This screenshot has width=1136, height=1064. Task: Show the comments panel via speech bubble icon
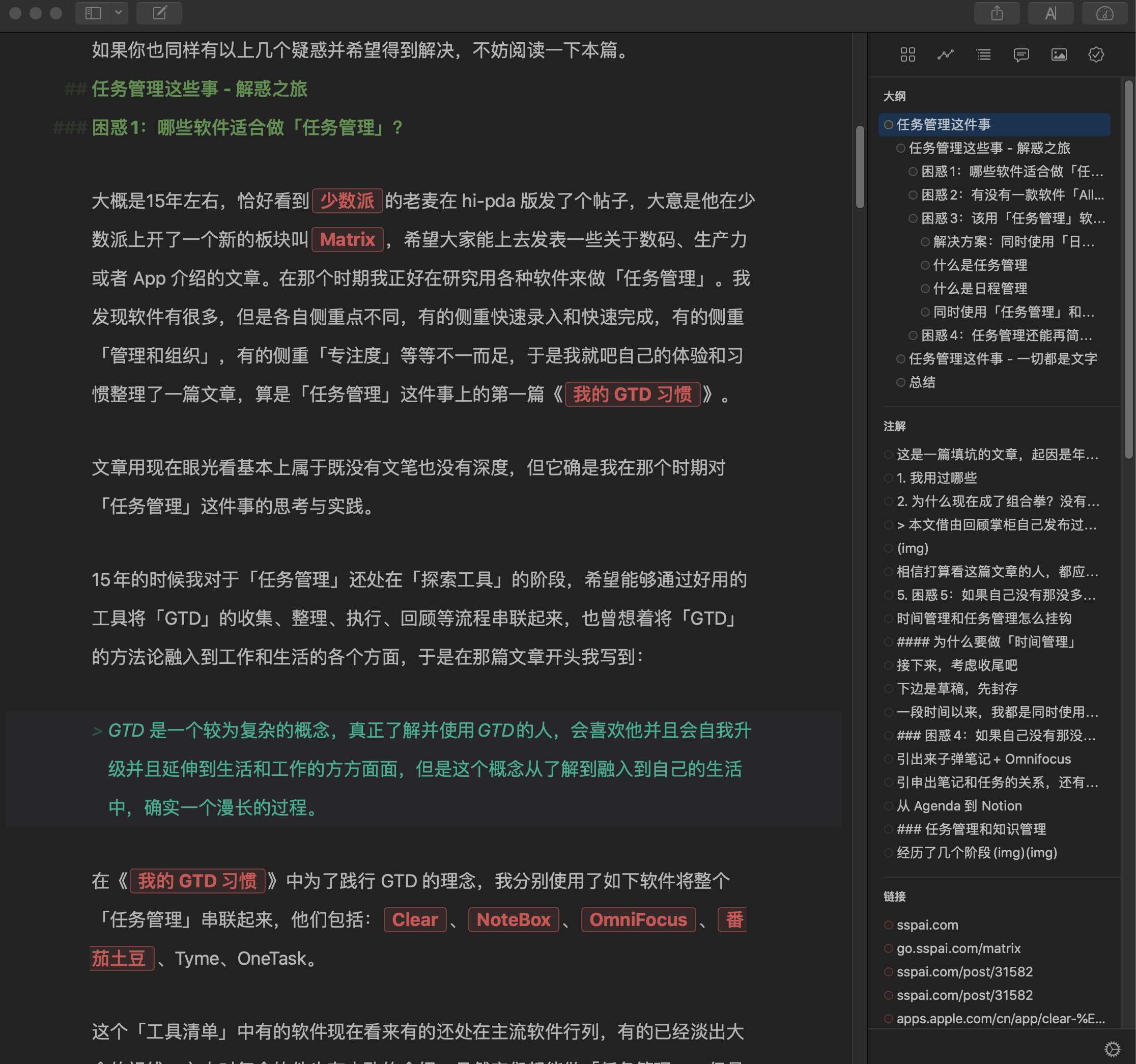(1021, 55)
